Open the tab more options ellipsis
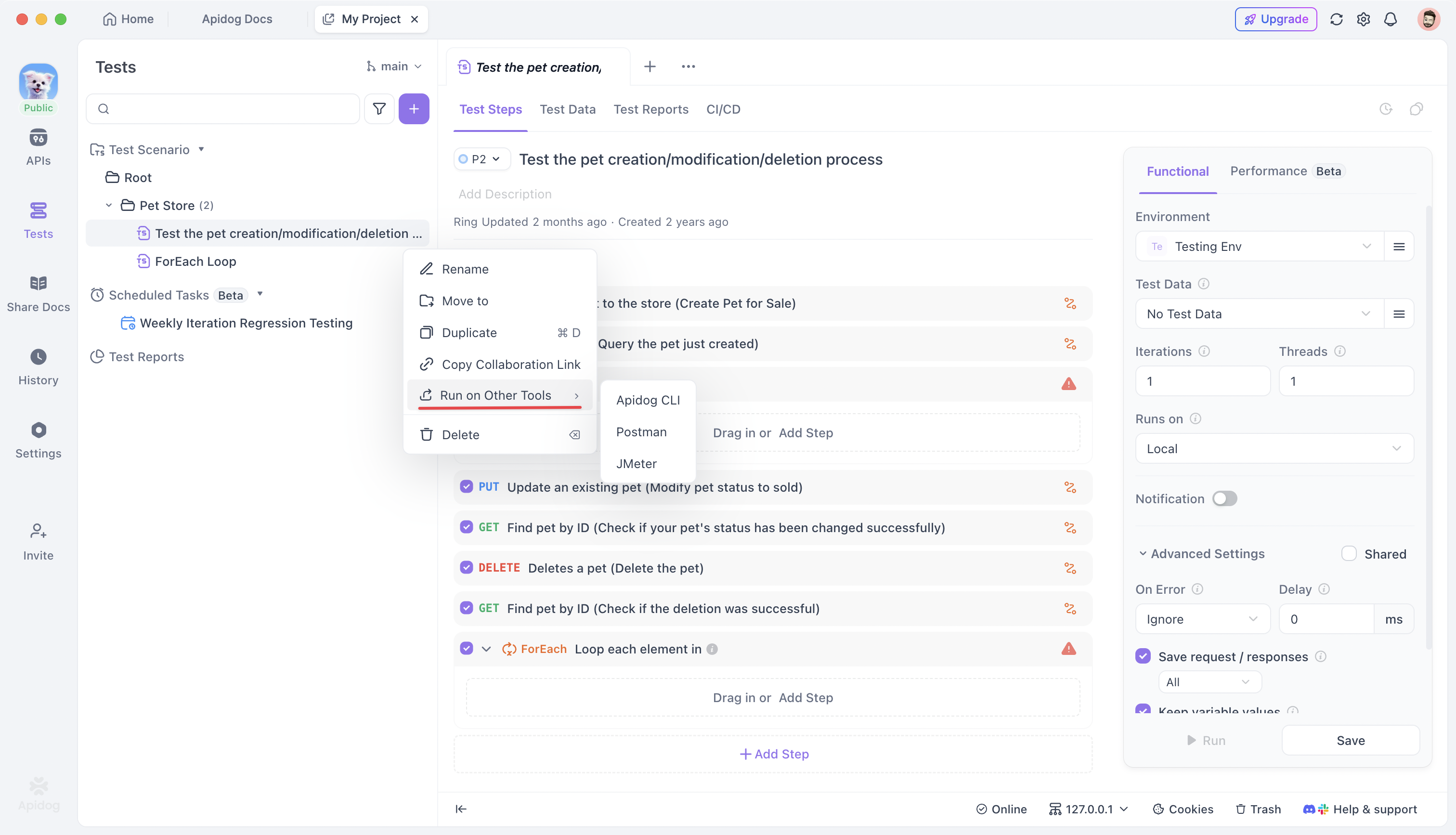The width and height of the screenshot is (1456, 835). coord(688,66)
